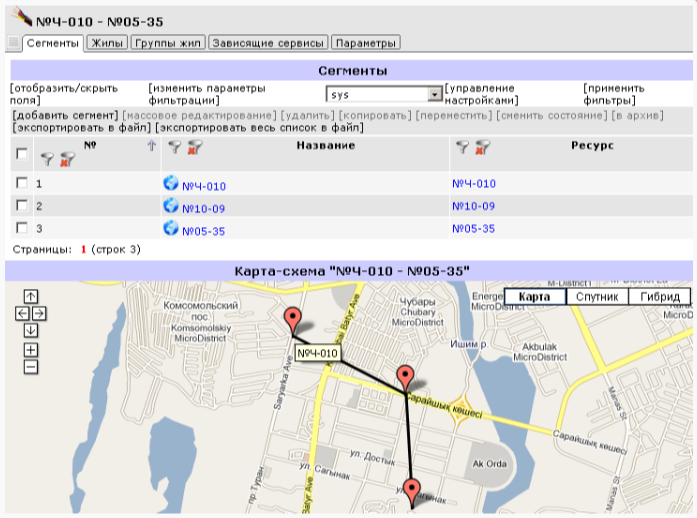Open the sys settings dropdown
The width and height of the screenshot is (697, 518).
point(384,94)
